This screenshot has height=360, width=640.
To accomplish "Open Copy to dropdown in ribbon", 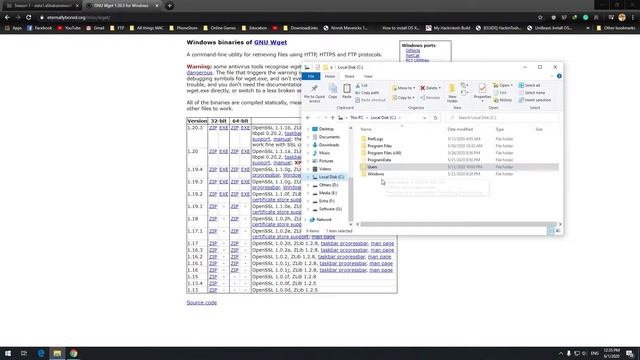I will point(403,98).
